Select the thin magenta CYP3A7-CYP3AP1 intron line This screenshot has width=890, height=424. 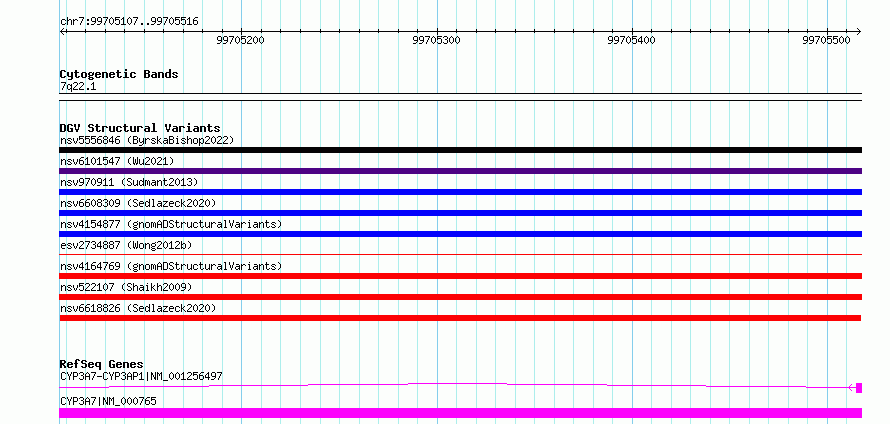click(x=454, y=385)
